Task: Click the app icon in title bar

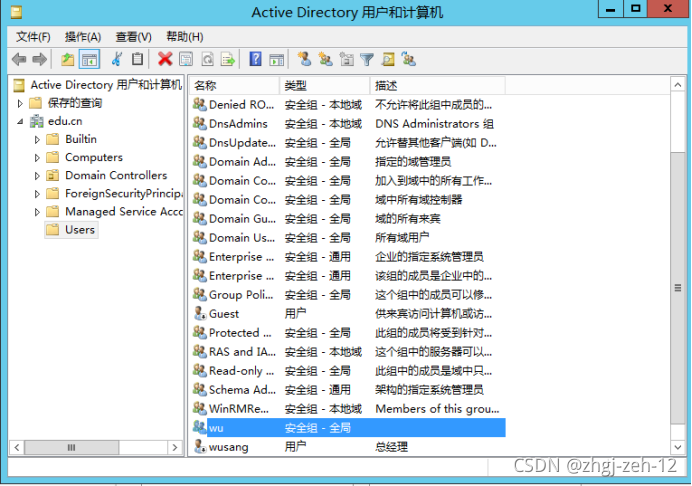Action: [x=16, y=12]
